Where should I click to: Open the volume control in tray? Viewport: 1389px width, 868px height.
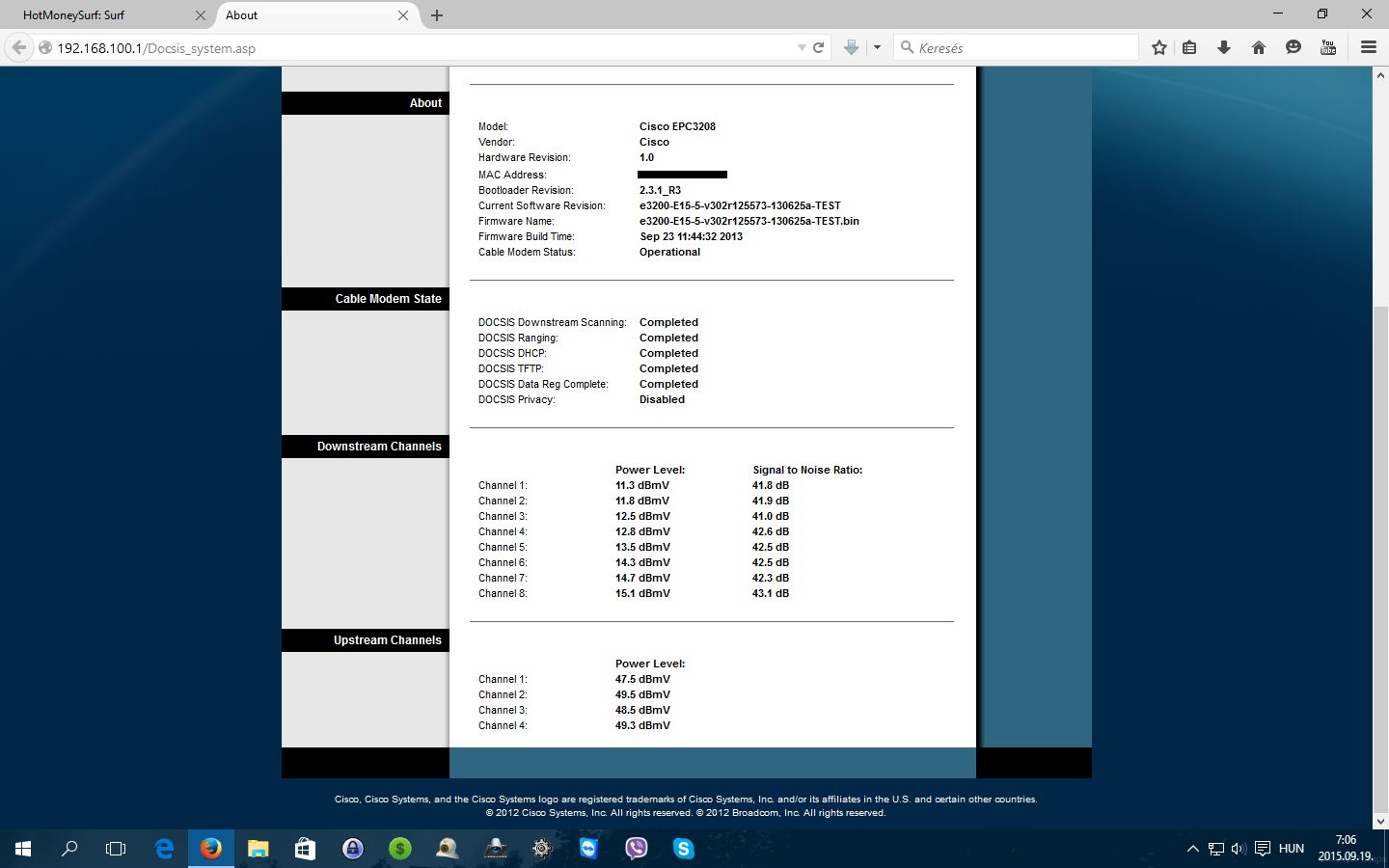(1239, 849)
